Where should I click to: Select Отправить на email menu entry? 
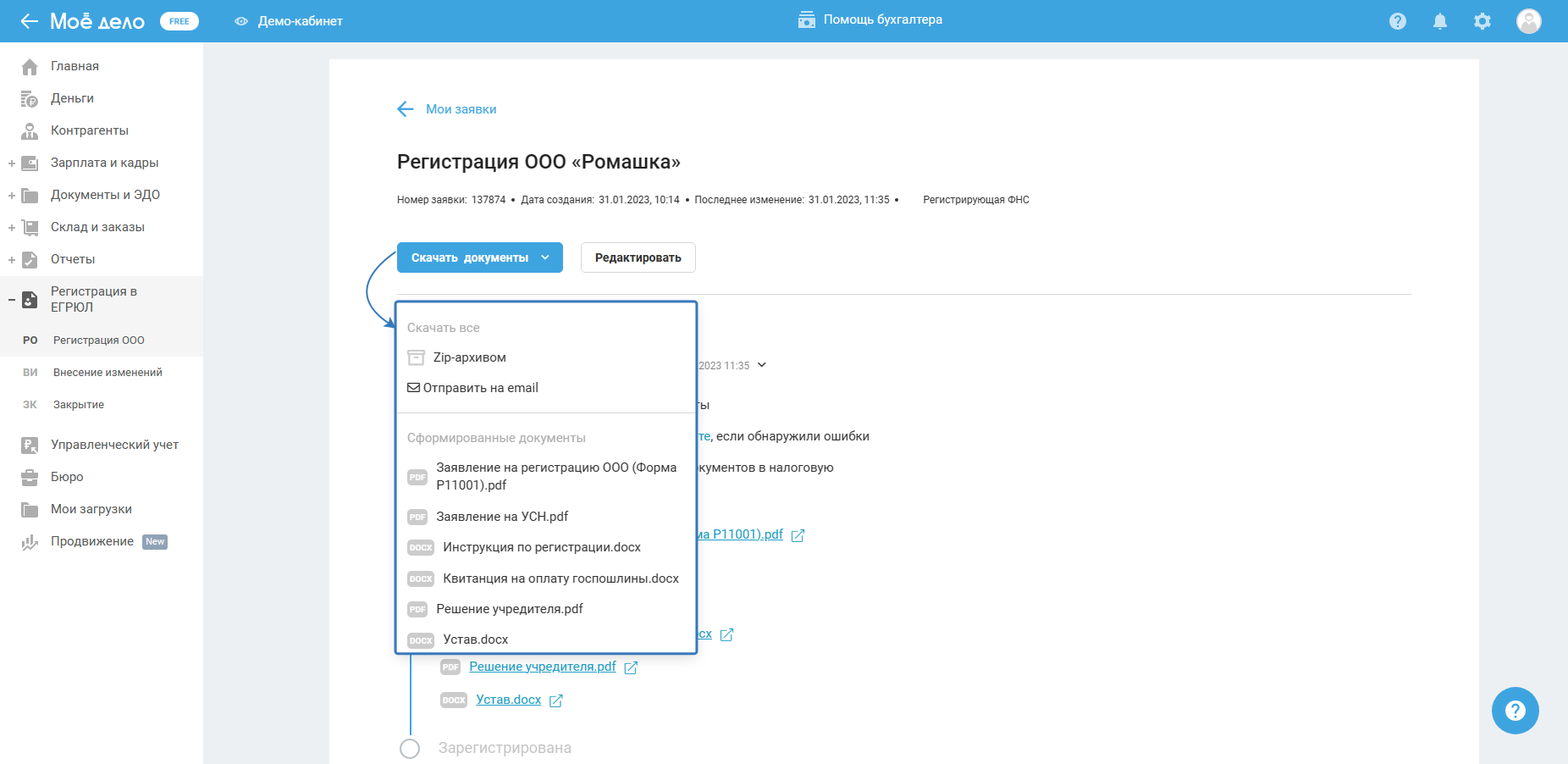(x=480, y=388)
